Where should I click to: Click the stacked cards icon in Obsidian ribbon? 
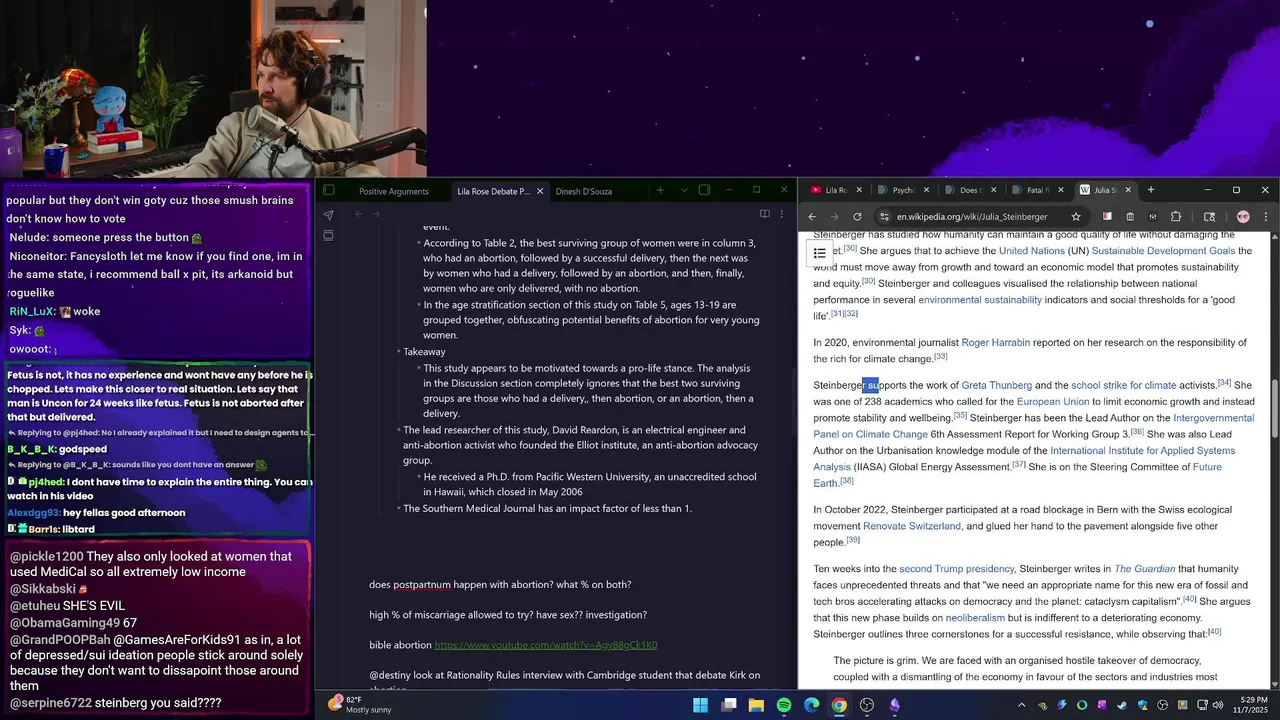tap(328, 235)
